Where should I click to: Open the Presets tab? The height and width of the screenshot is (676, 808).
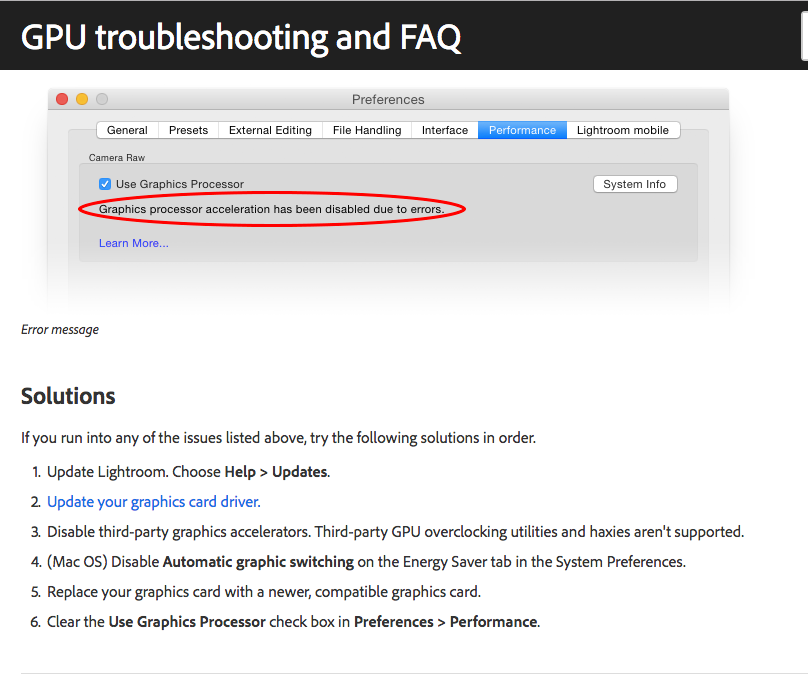(189, 130)
